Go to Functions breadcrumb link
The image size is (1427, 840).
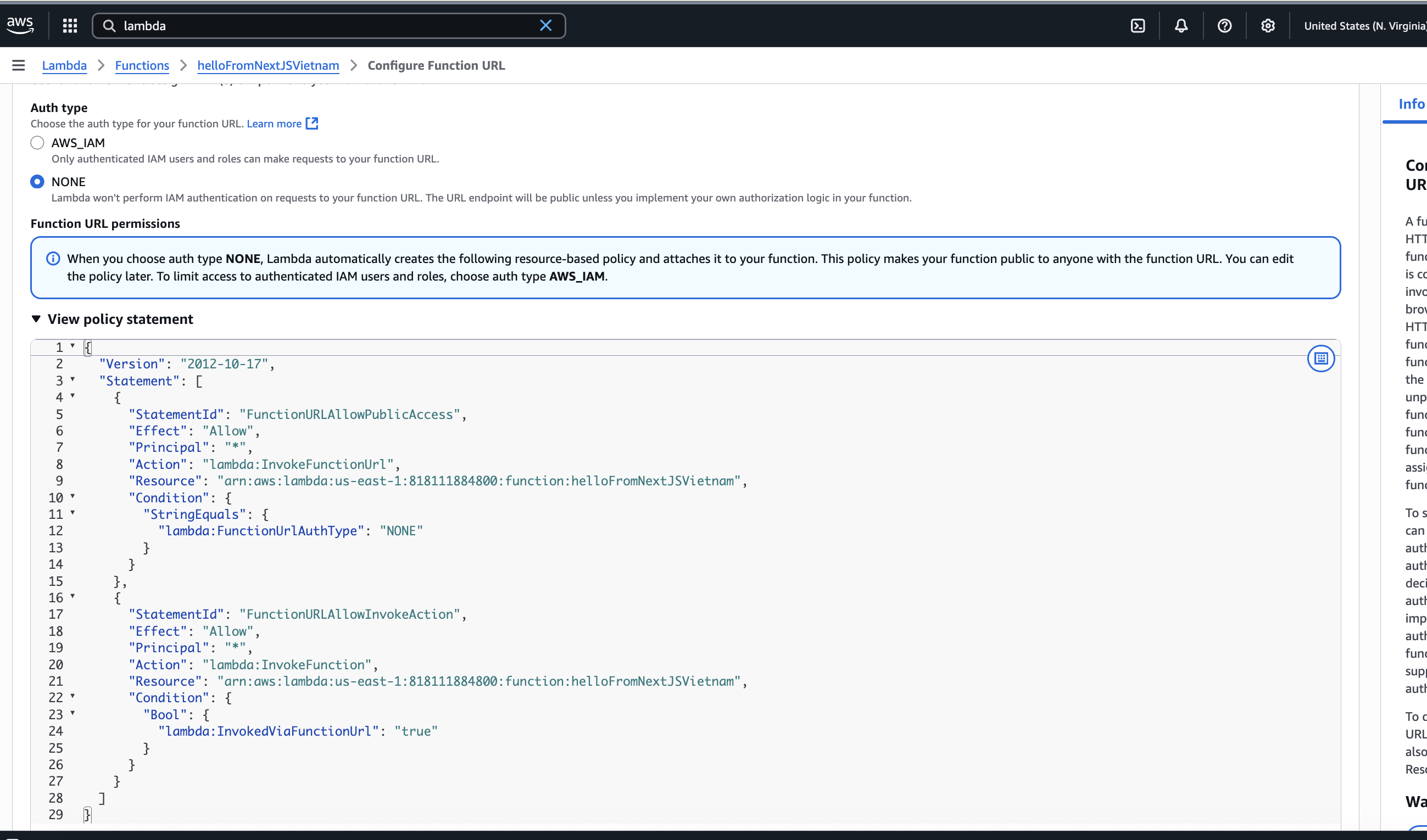pyautogui.click(x=142, y=66)
